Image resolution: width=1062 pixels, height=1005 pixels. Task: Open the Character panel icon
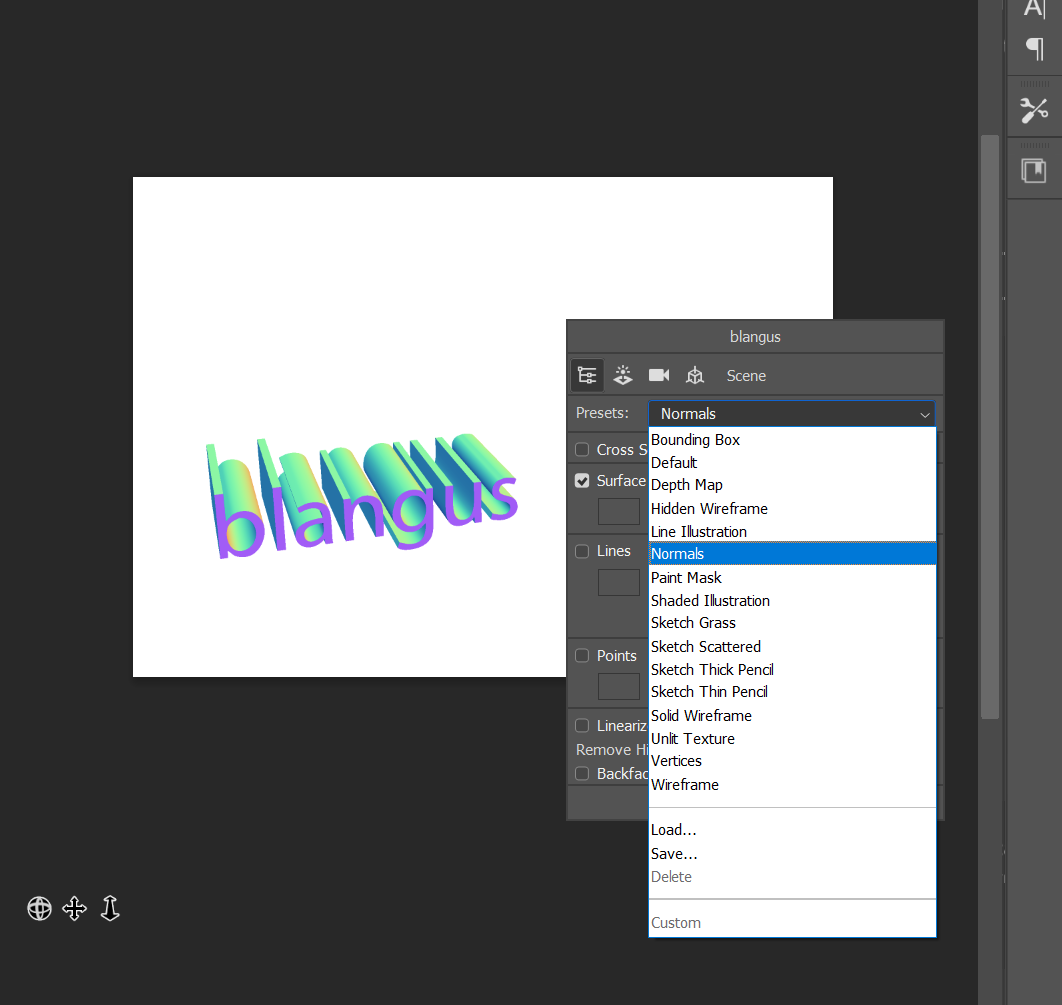[1034, 8]
